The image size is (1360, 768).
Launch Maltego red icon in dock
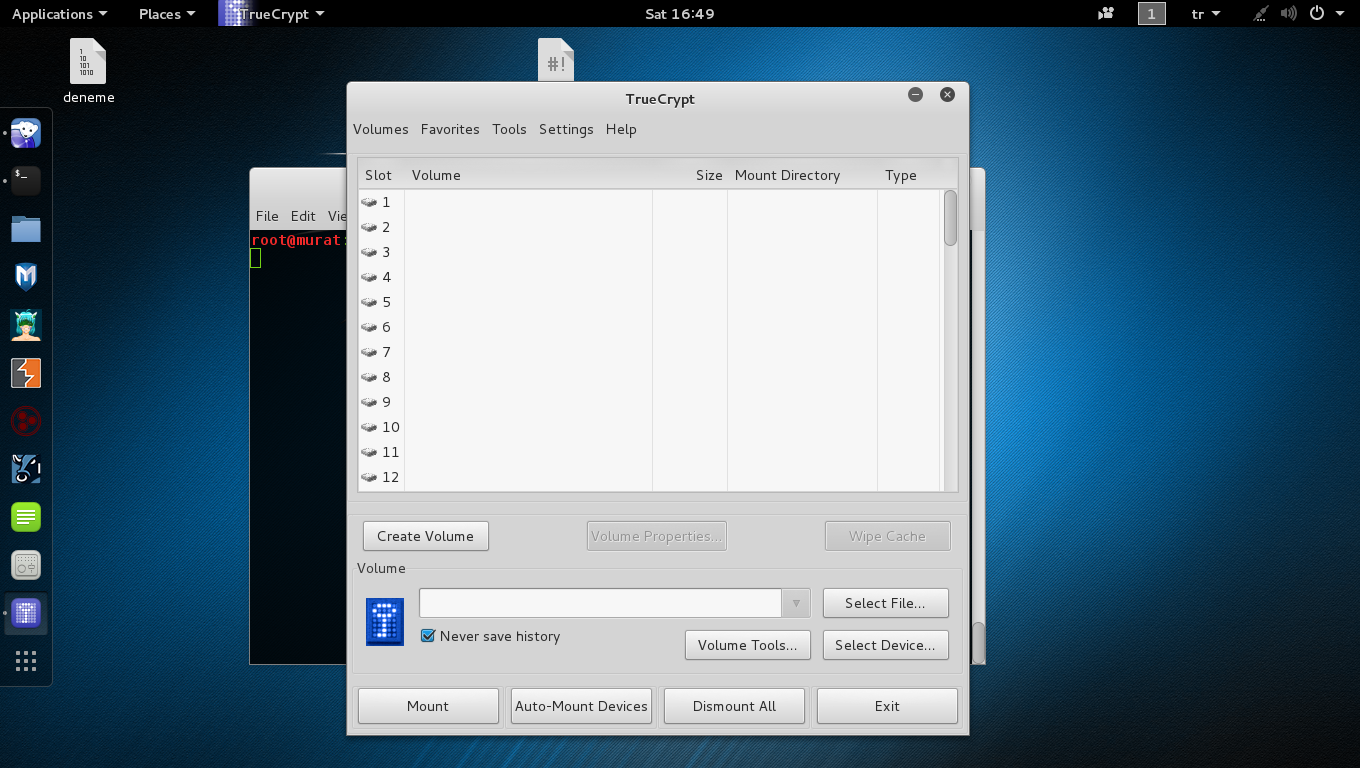point(26,421)
